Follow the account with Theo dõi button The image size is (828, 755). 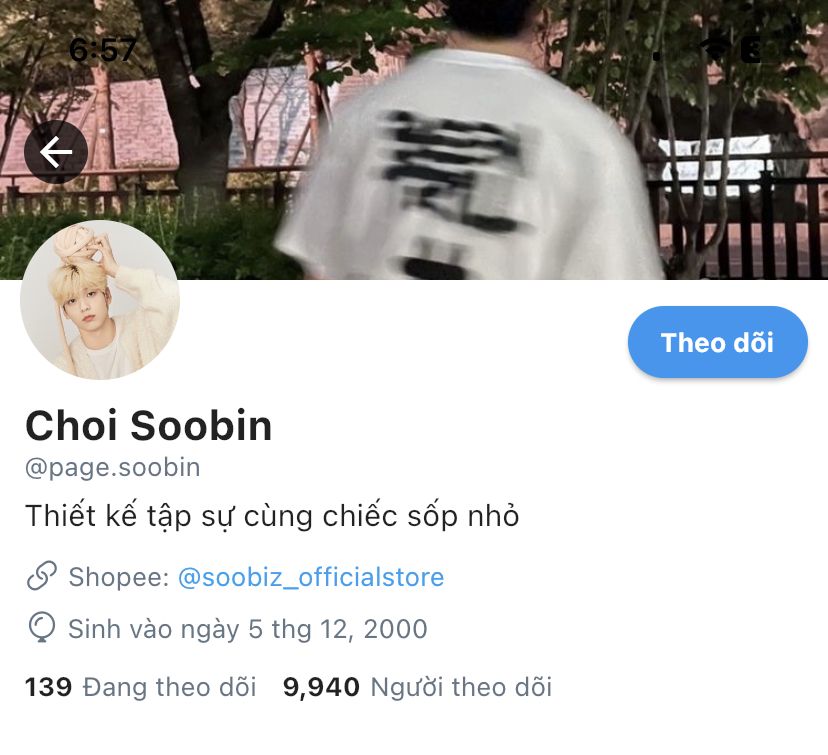click(x=718, y=342)
